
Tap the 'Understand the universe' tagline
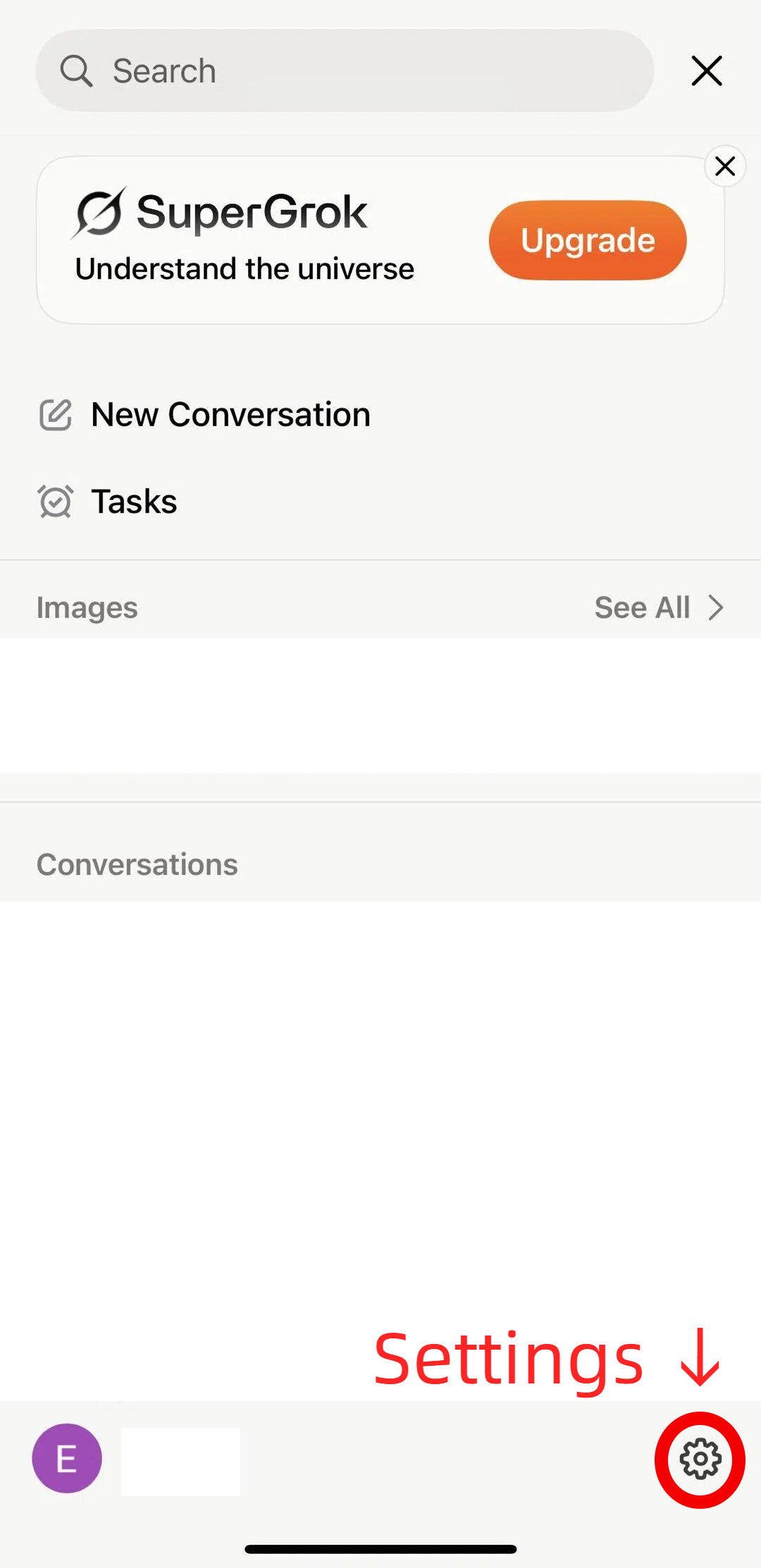pyautogui.click(x=245, y=269)
